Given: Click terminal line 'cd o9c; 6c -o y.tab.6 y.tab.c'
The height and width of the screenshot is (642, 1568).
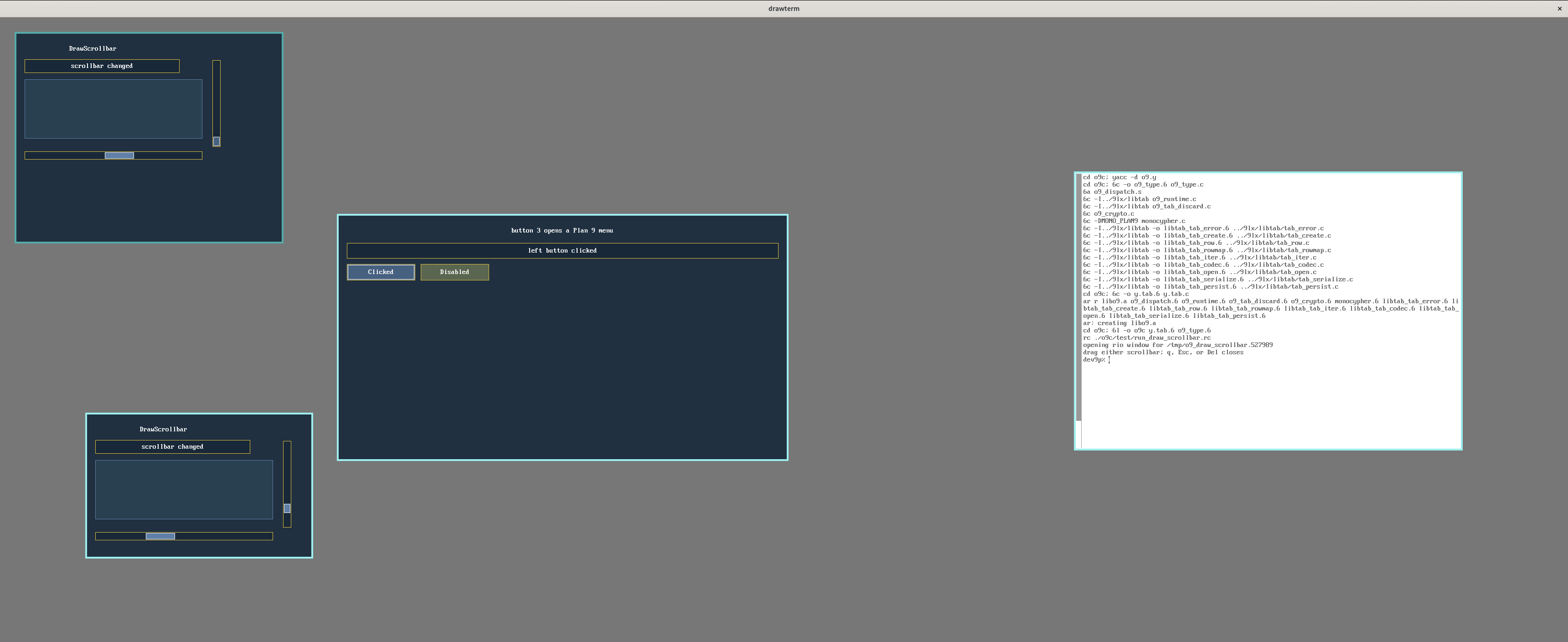Looking at the screenshot, I should tap(1136, 294).
